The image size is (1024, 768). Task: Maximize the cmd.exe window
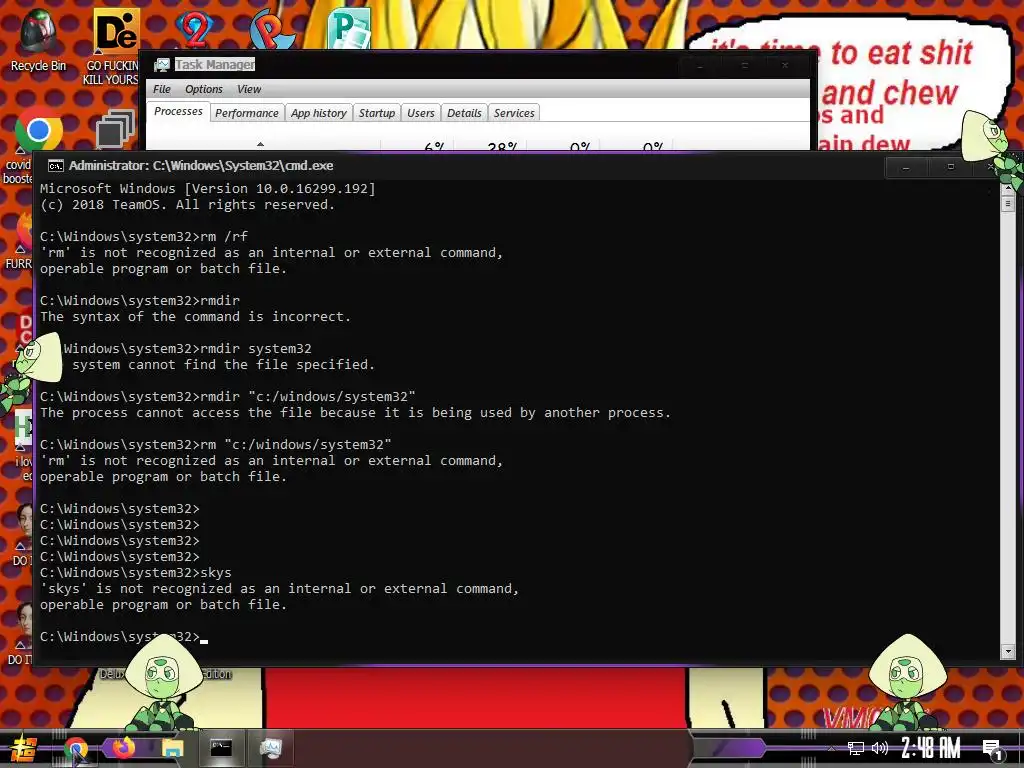coord(951,168)
